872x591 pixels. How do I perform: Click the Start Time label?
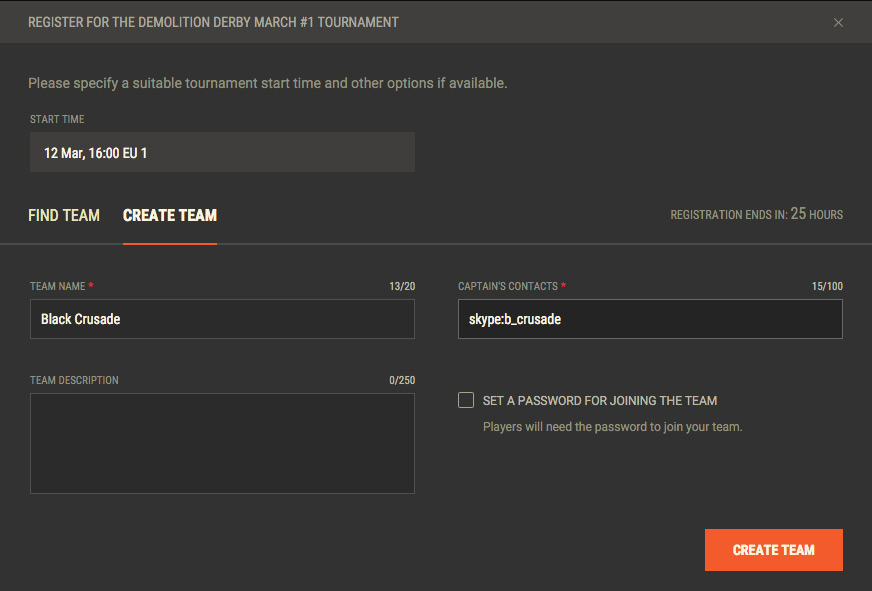[57, 120]
